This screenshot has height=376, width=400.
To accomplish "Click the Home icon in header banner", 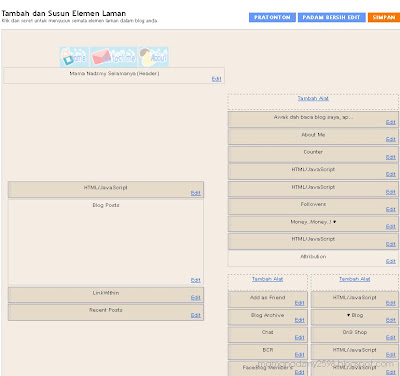I will point(74,57).
